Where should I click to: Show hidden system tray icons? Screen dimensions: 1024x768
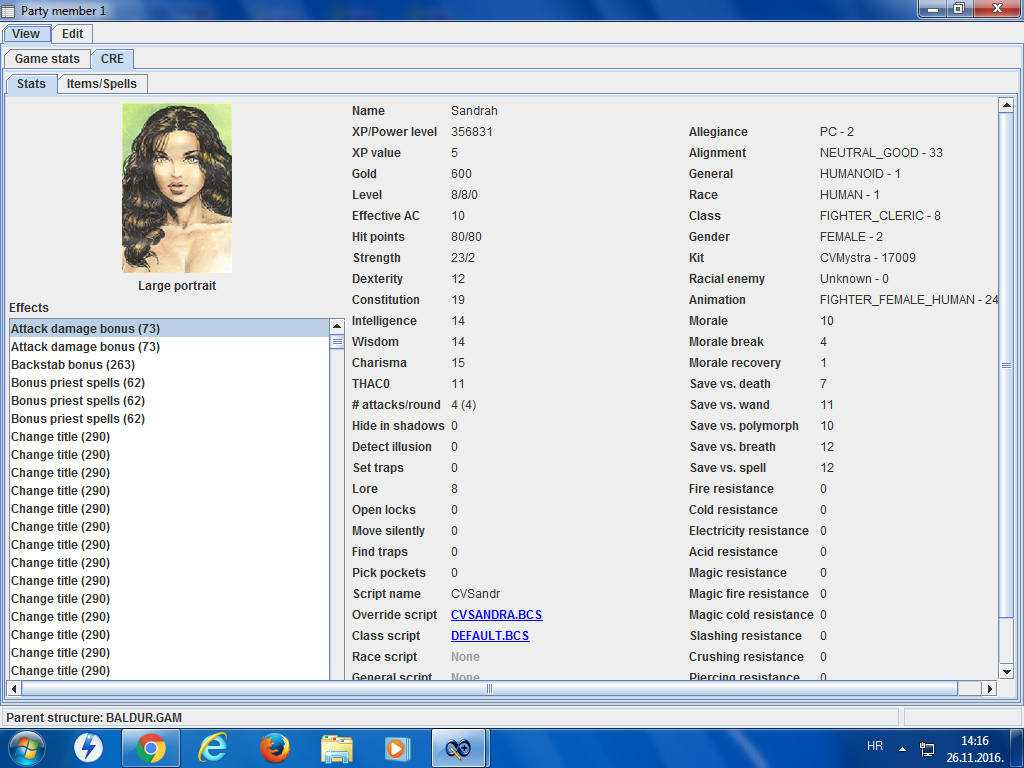point(903,748)
